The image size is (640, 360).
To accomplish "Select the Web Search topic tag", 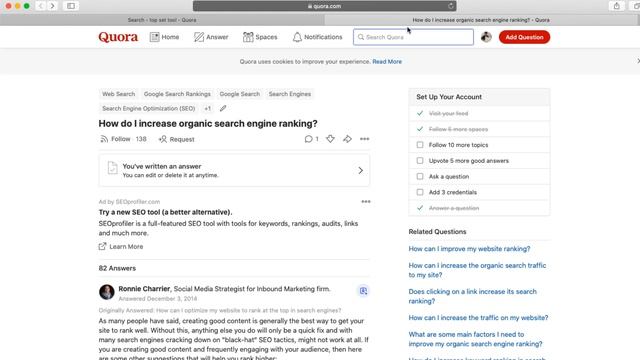I will click(118, 94).
